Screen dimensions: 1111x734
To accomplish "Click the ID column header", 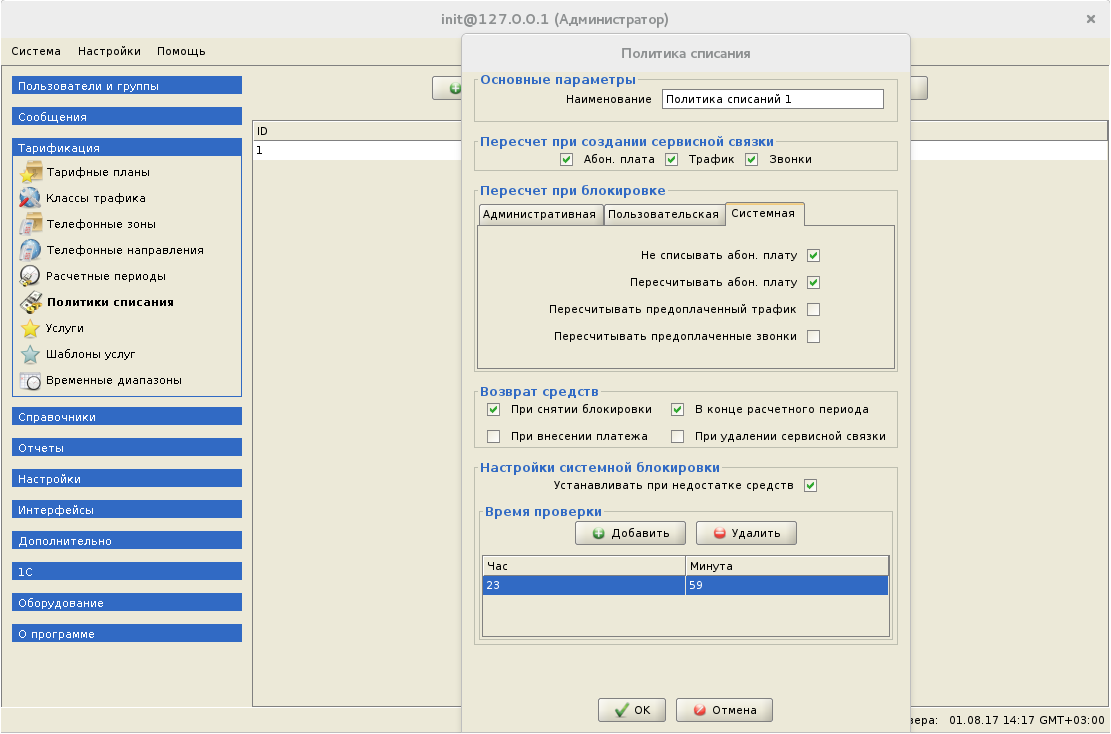I will (358, 131).
